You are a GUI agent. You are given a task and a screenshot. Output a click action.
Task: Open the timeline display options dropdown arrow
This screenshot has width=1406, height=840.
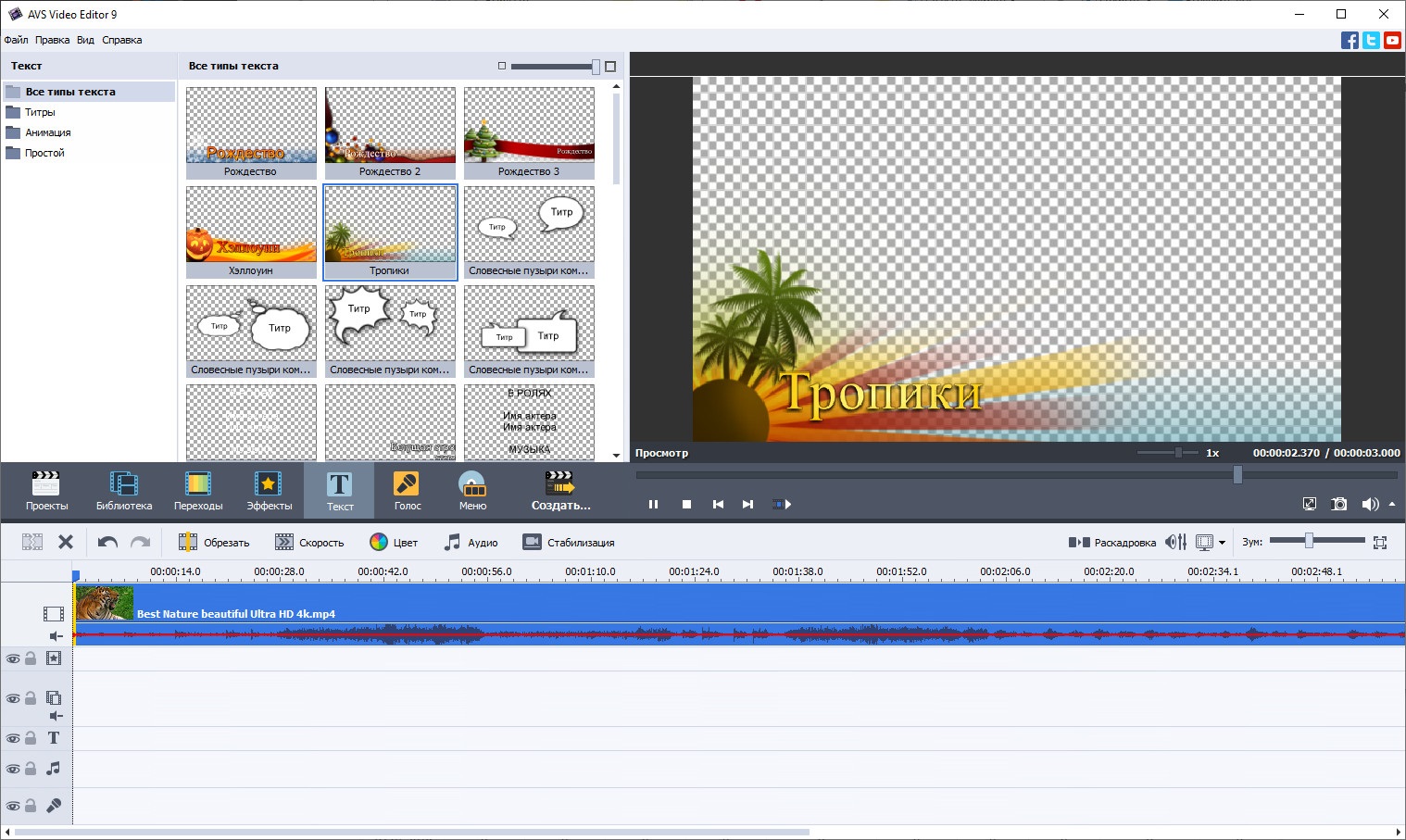(1222, 542)
